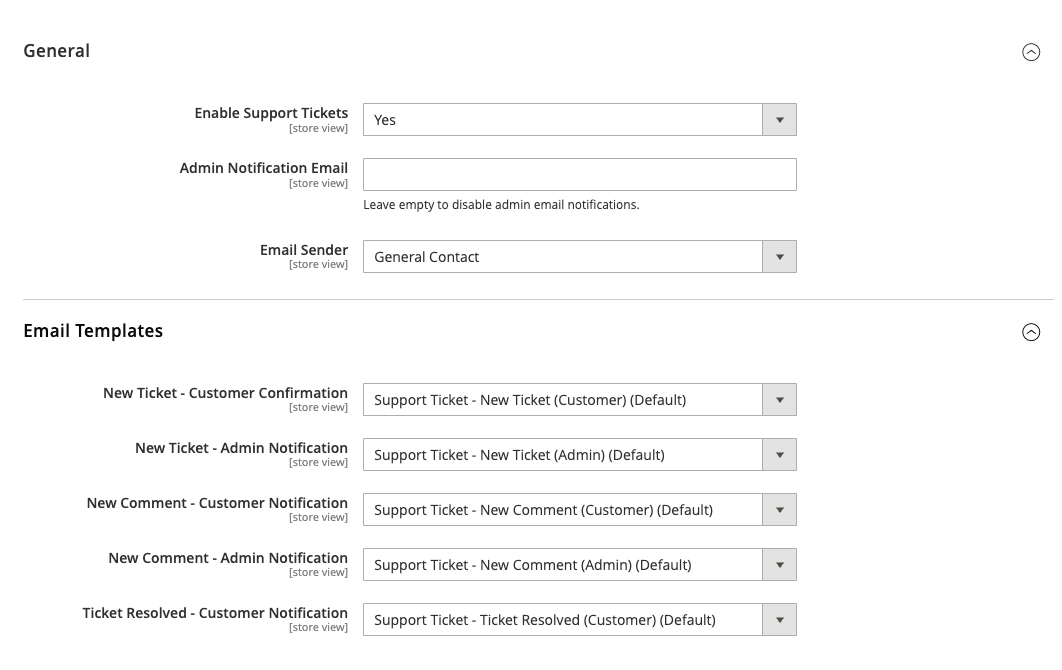The height and width of the screenshot is (670, 1062).
Task: Collapse the Email Templates section chevron icon
Action: point(1031,332)
